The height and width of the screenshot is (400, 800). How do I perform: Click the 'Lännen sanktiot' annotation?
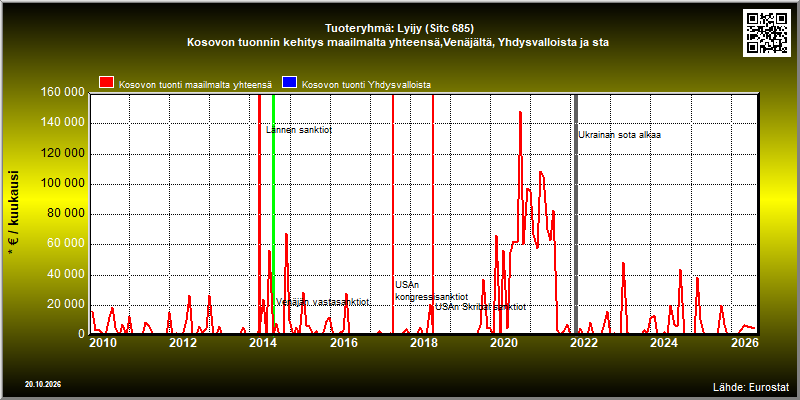pyautogui.click(x=299, y=130)
